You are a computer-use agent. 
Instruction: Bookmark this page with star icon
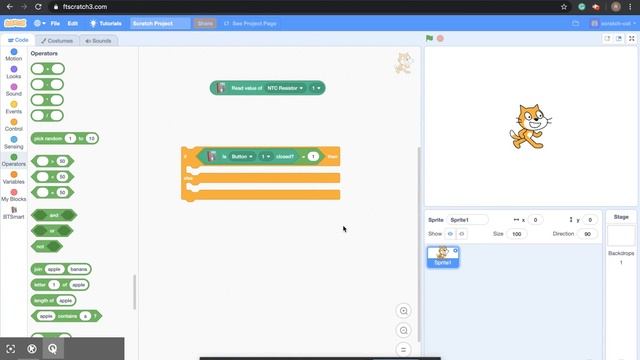point(564,7)
